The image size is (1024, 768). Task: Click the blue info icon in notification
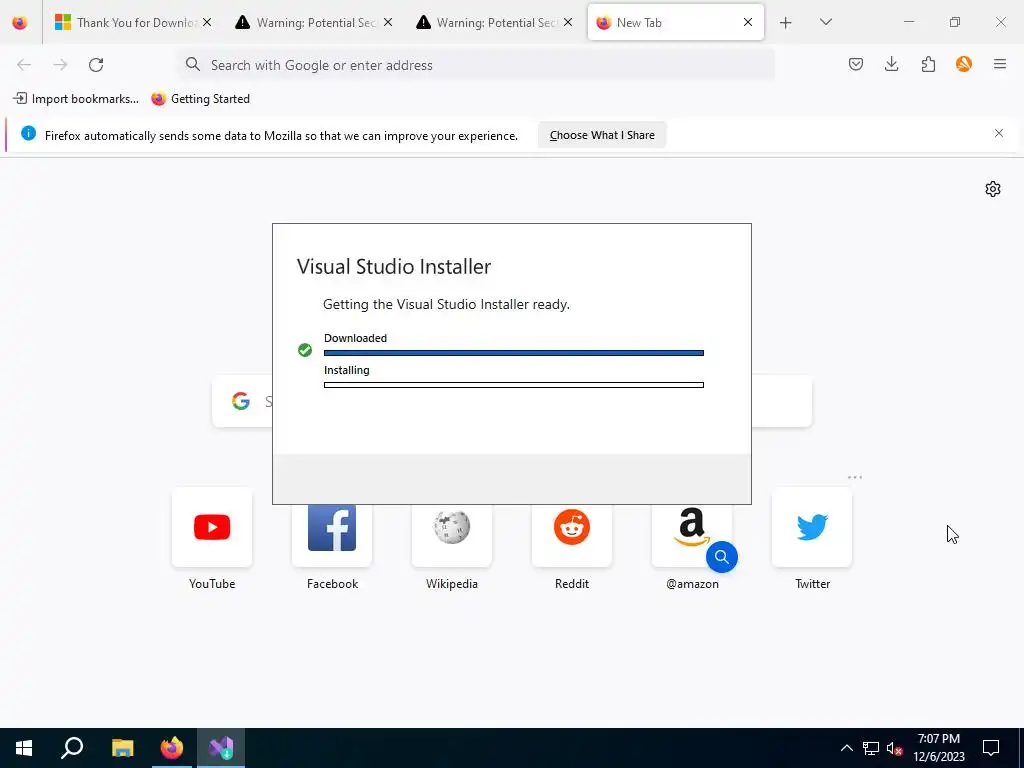[x=28, y=133]
